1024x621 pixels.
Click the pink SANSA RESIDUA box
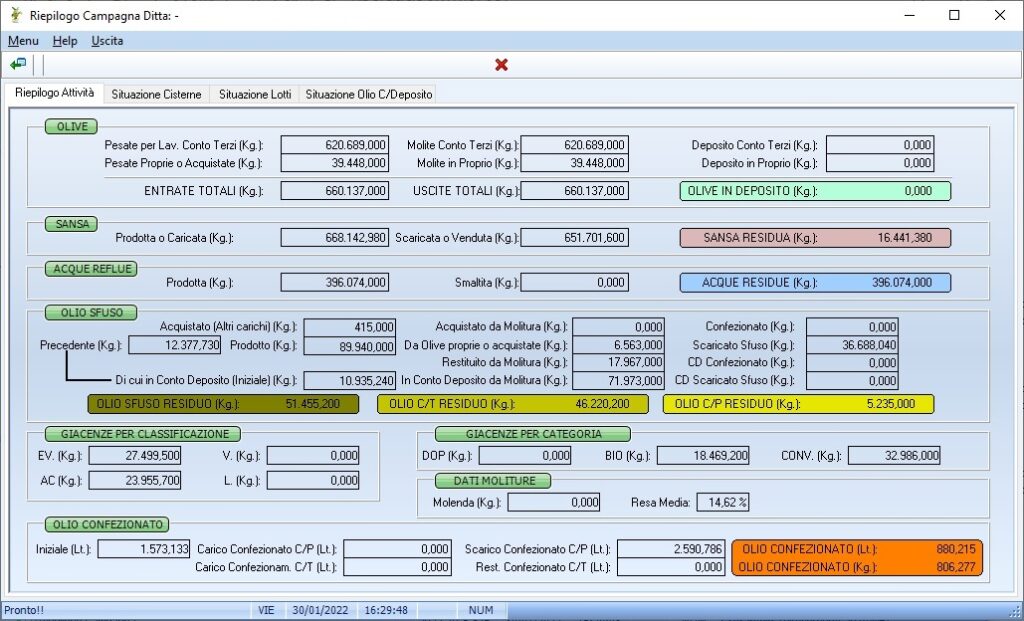coord(815,238)
